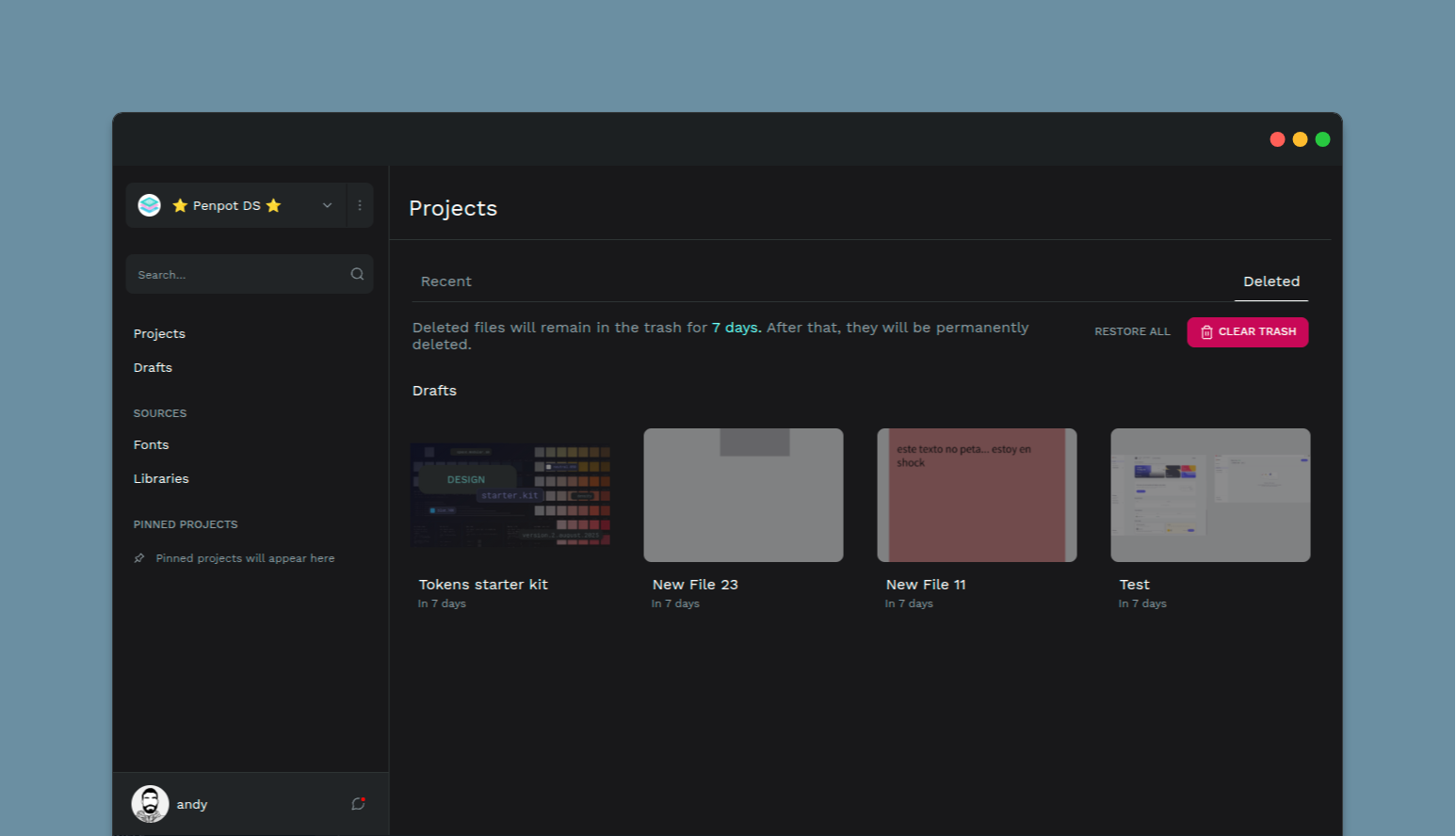Click the Restore All button

pos(1132,331)
